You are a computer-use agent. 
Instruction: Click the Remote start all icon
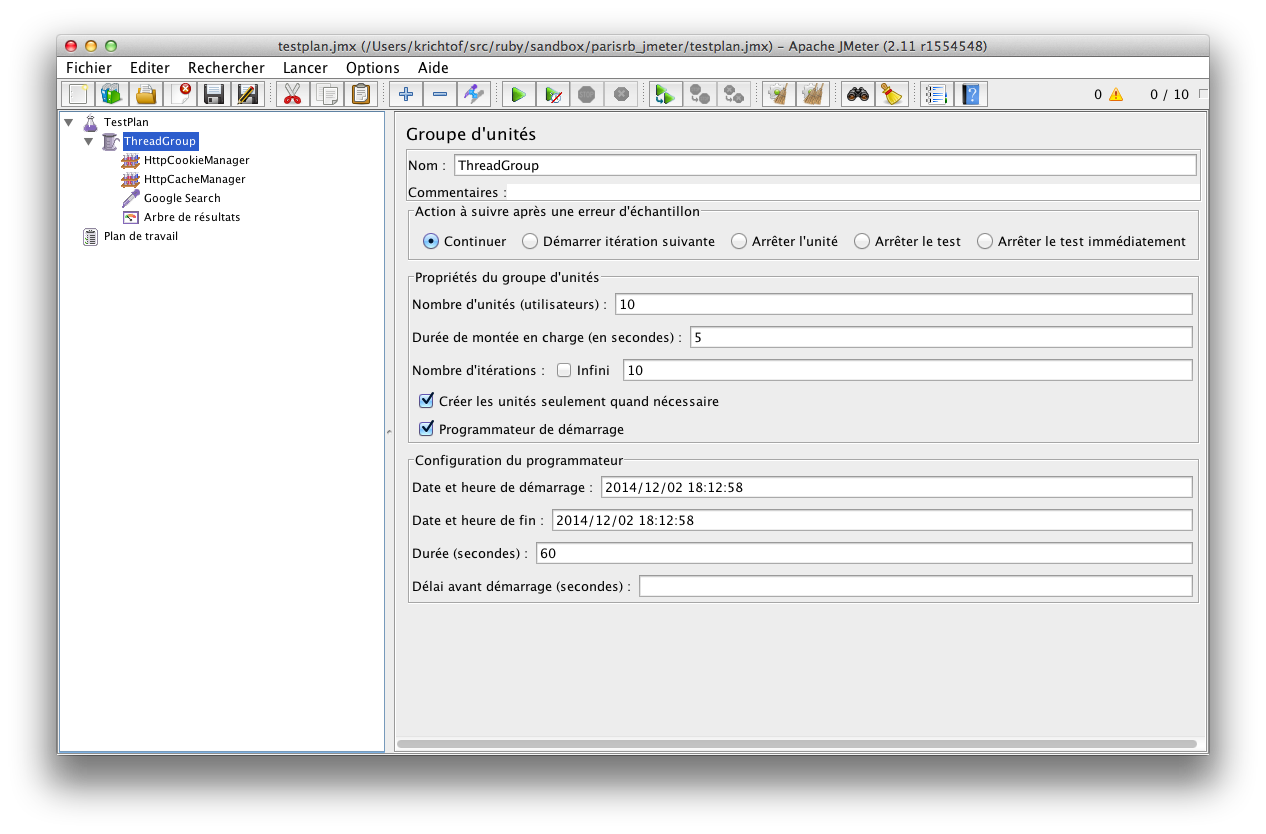[x=665, y=94]
